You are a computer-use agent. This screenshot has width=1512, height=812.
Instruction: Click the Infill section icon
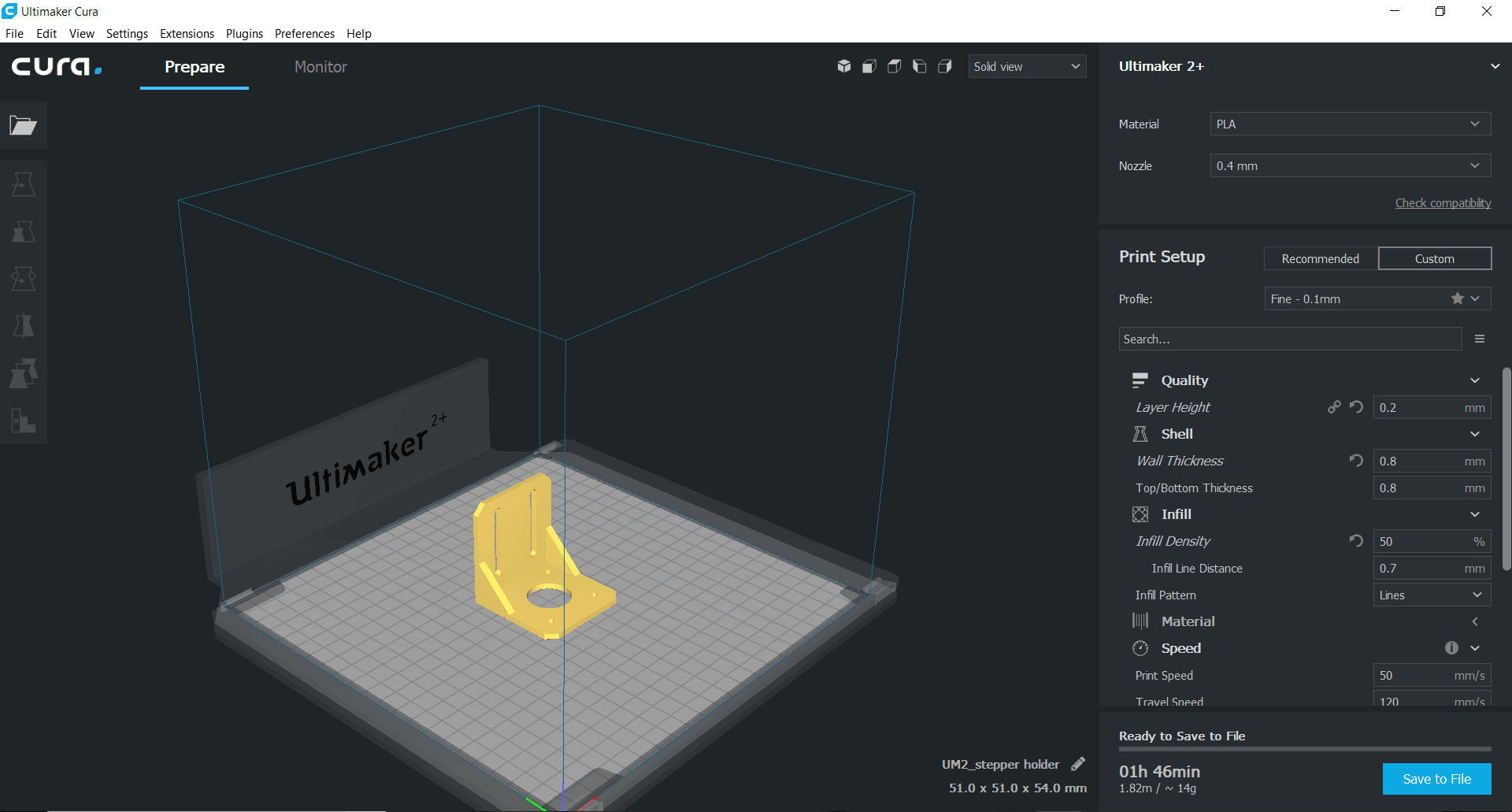coord(1140,514)
